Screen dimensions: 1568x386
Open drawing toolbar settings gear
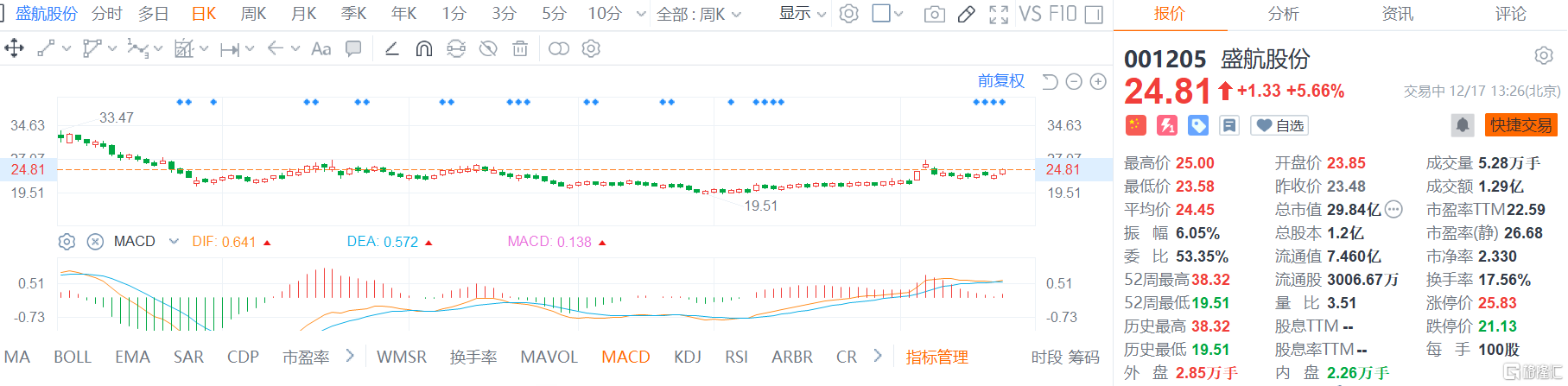(591, 48)
